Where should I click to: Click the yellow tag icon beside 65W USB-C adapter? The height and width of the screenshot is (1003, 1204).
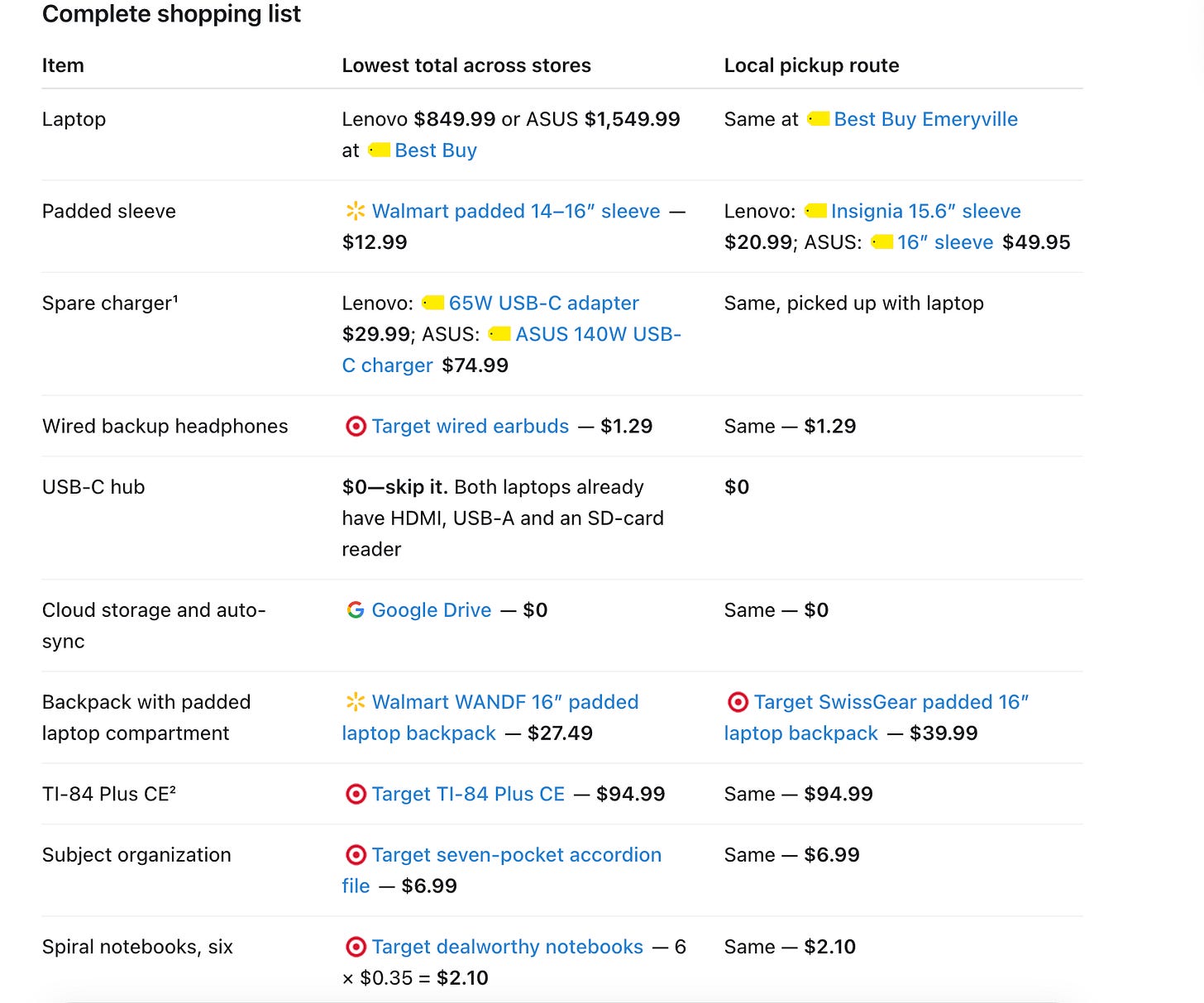pos(433,303)
